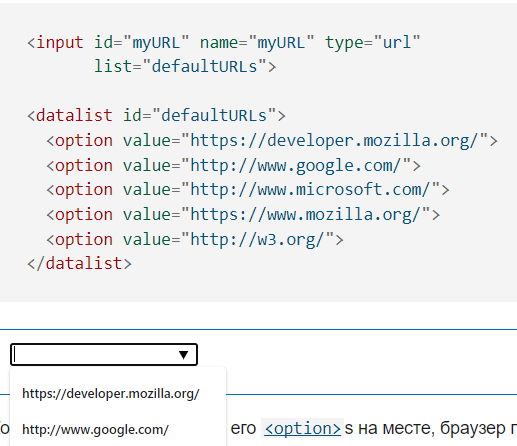Click the <input id="myURL" code line
Screen dimensions: 517x446
point(224,43)
